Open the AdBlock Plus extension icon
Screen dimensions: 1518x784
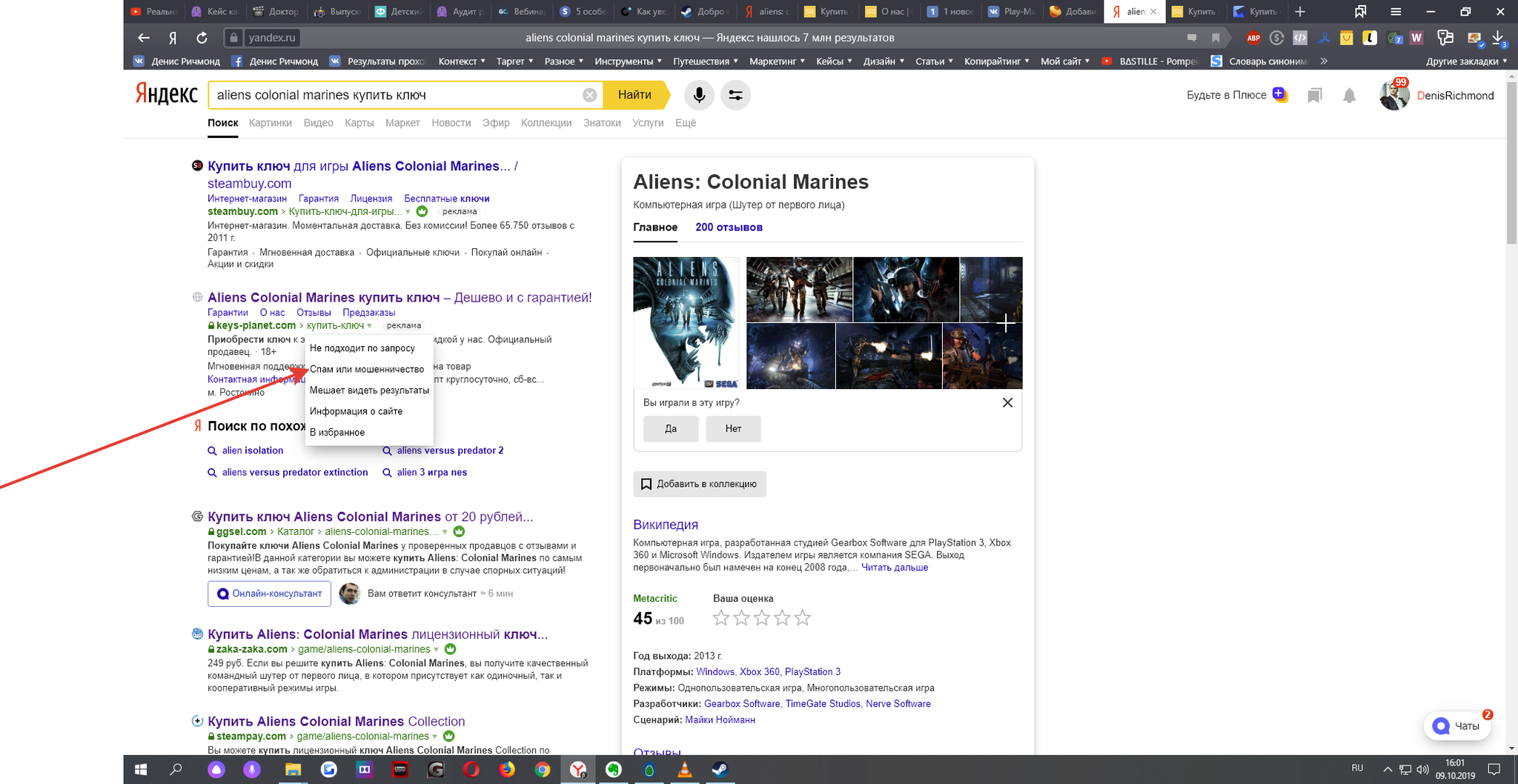click(1253, 38)
